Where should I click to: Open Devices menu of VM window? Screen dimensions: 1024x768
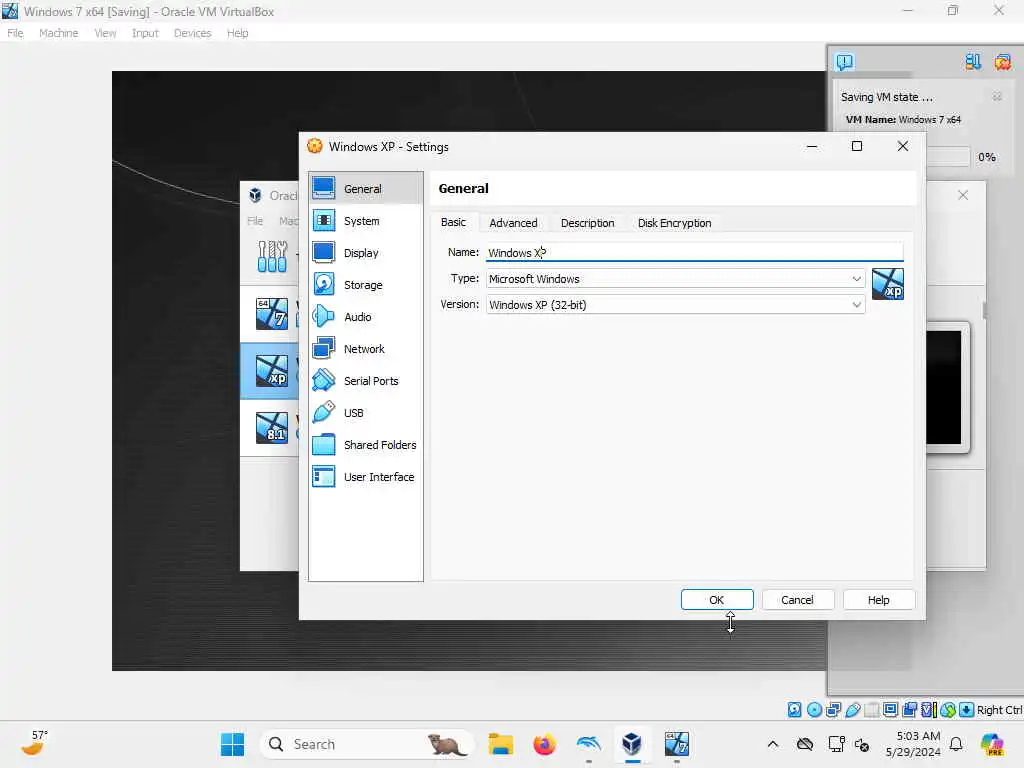tap(193, 33)
